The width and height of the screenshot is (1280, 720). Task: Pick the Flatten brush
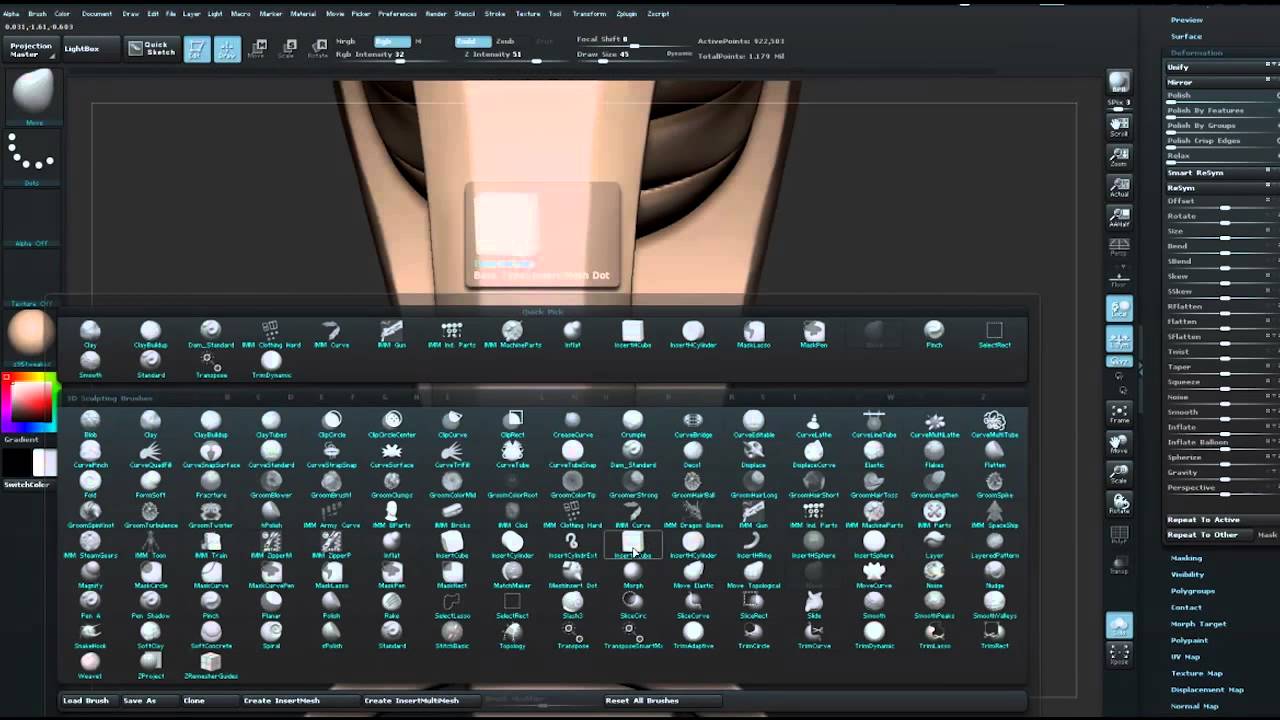point(994,454)
